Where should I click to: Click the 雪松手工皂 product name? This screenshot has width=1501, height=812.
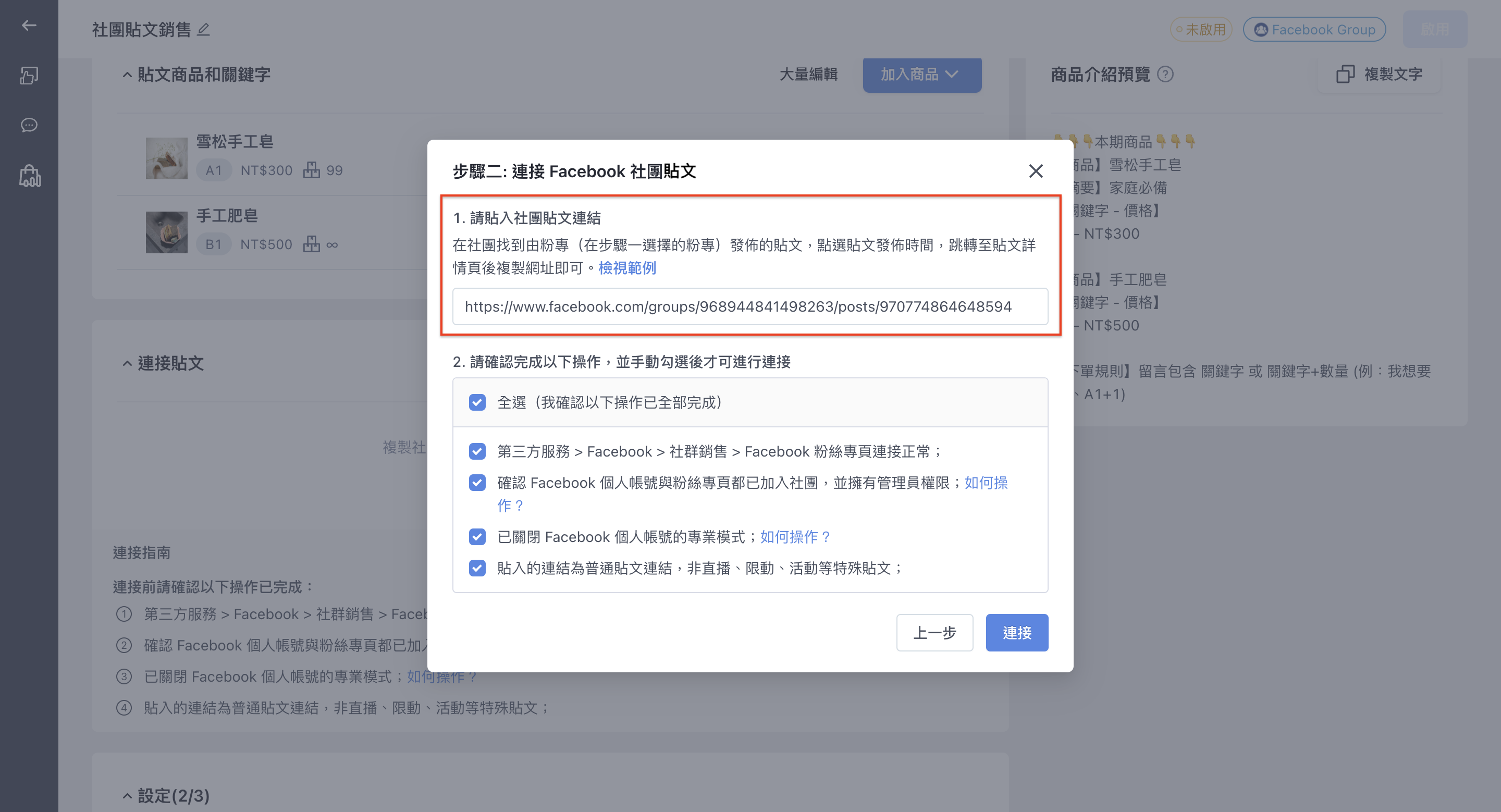pos(235,142)
